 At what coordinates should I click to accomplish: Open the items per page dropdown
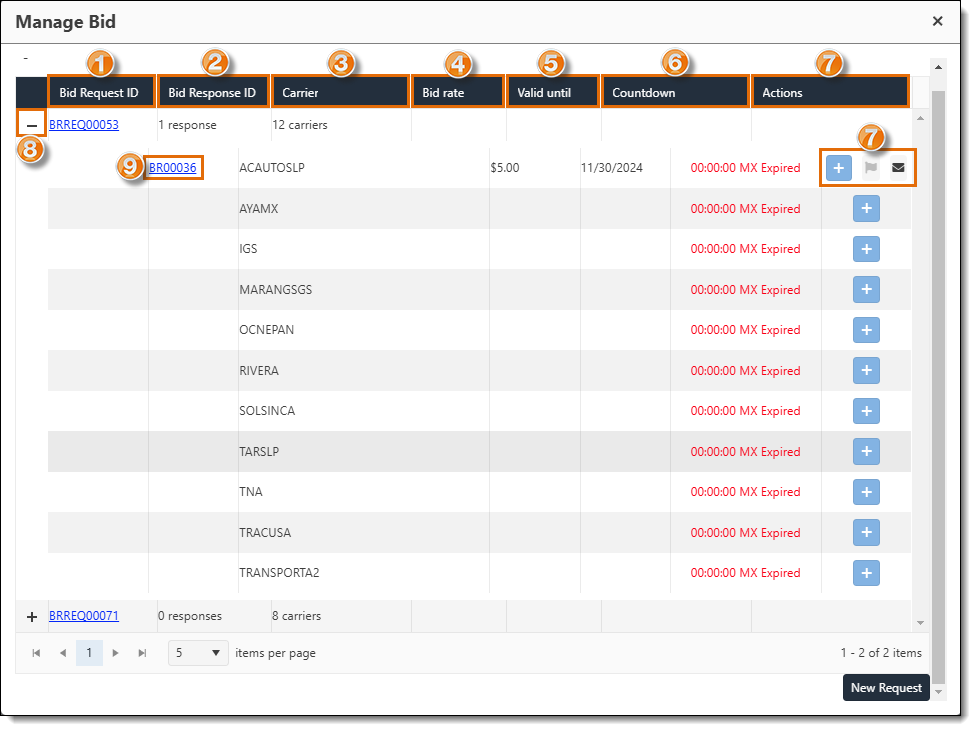point(198,653)
